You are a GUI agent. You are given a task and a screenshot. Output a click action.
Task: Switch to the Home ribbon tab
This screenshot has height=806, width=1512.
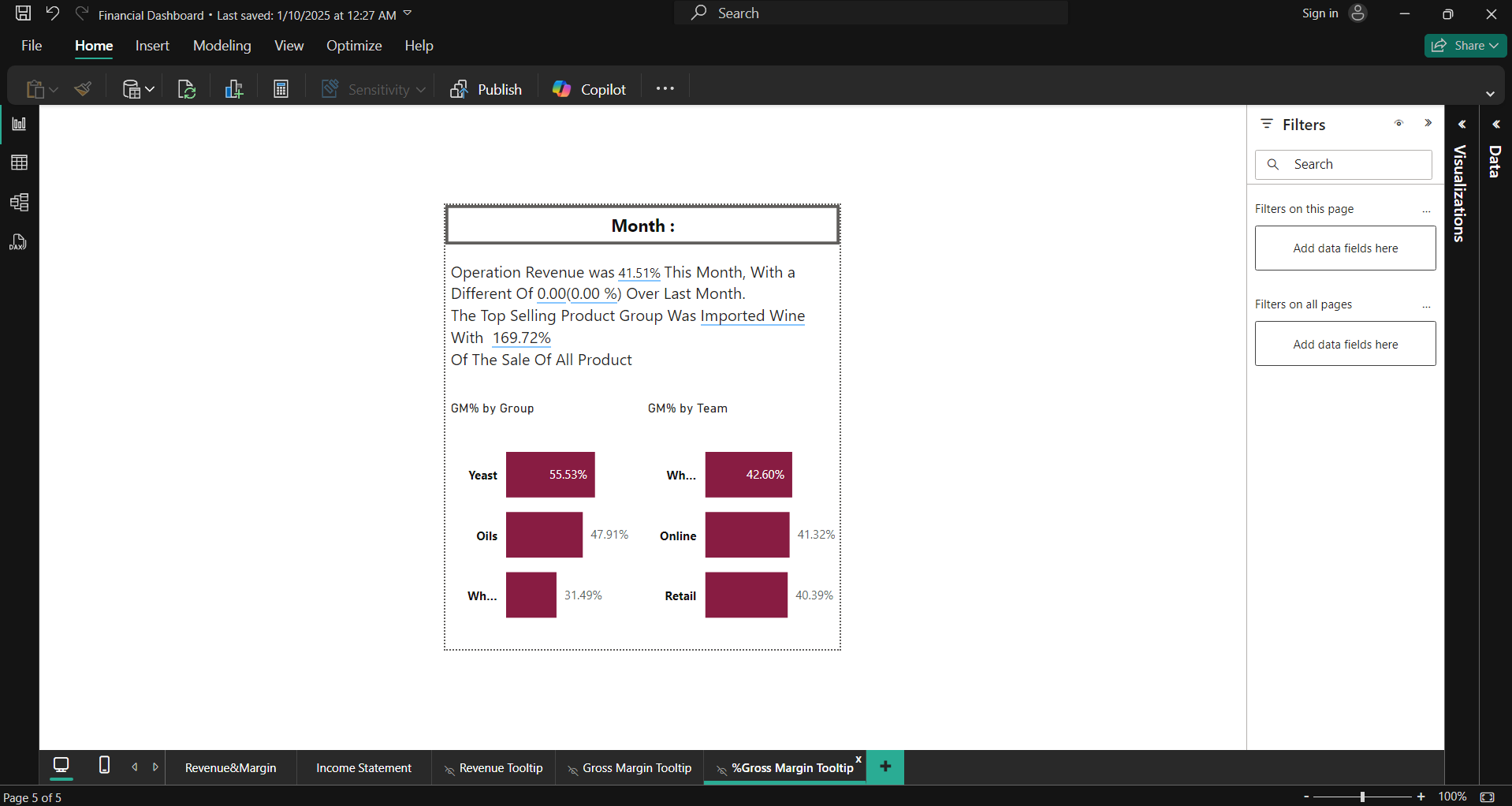click(x=94, y=46)
